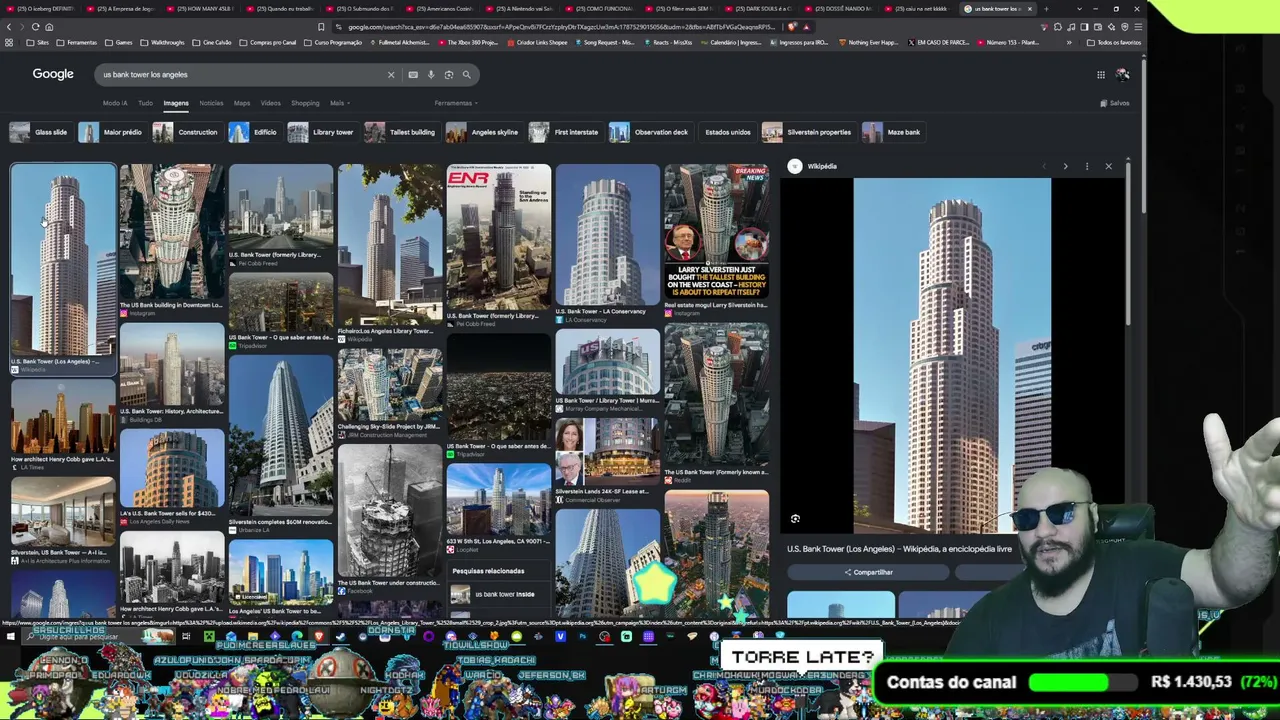
Task: Open the Windows Start menu
Action: pyautogui.click(x=10, y=636)
